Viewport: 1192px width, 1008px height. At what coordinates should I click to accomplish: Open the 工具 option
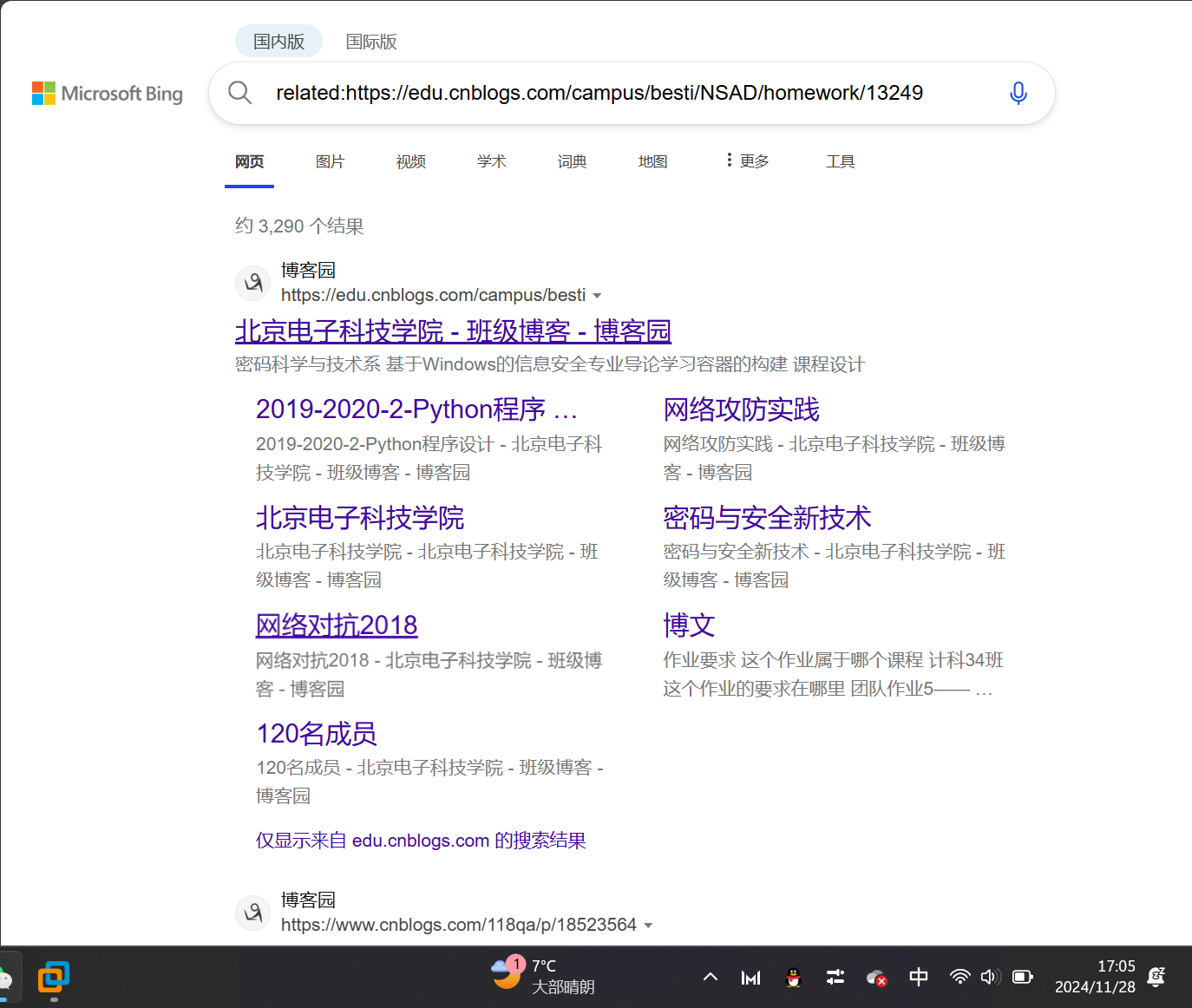point(840,161)
